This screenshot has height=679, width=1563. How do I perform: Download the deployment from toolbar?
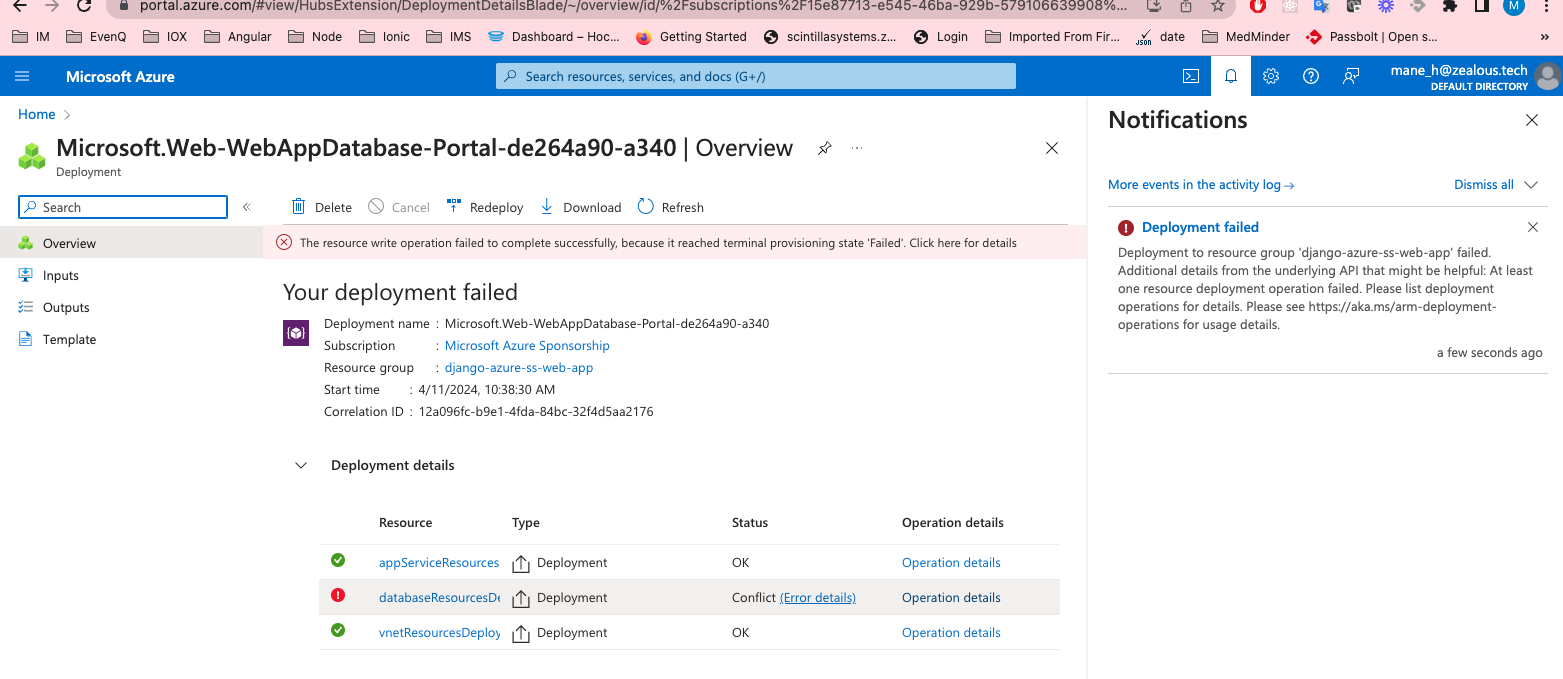pos(581,207)
